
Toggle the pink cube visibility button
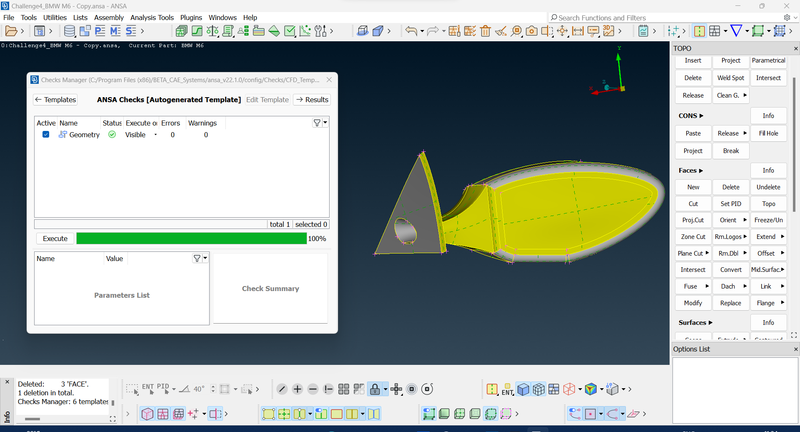point(147,414)
